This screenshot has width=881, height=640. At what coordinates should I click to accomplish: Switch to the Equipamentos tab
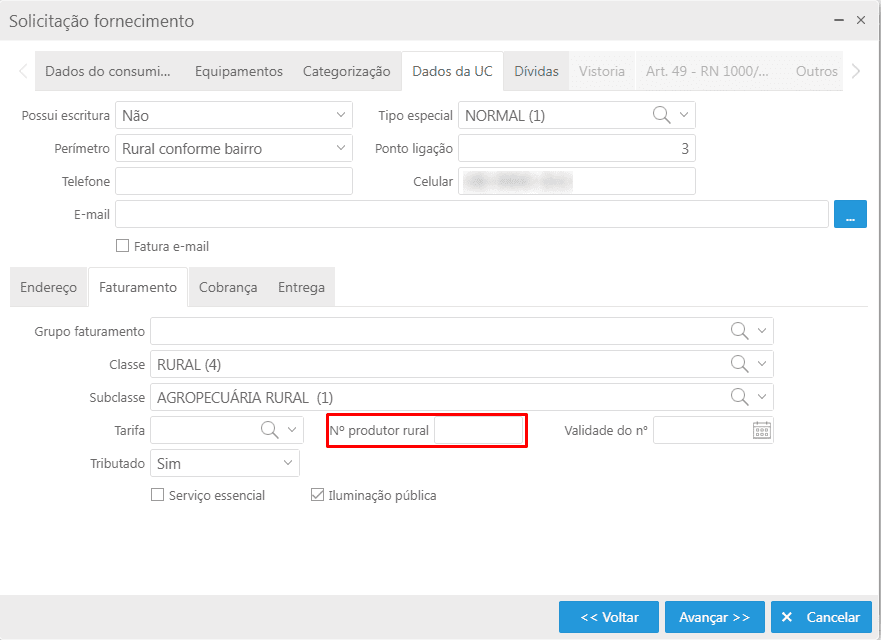point(238,72)
